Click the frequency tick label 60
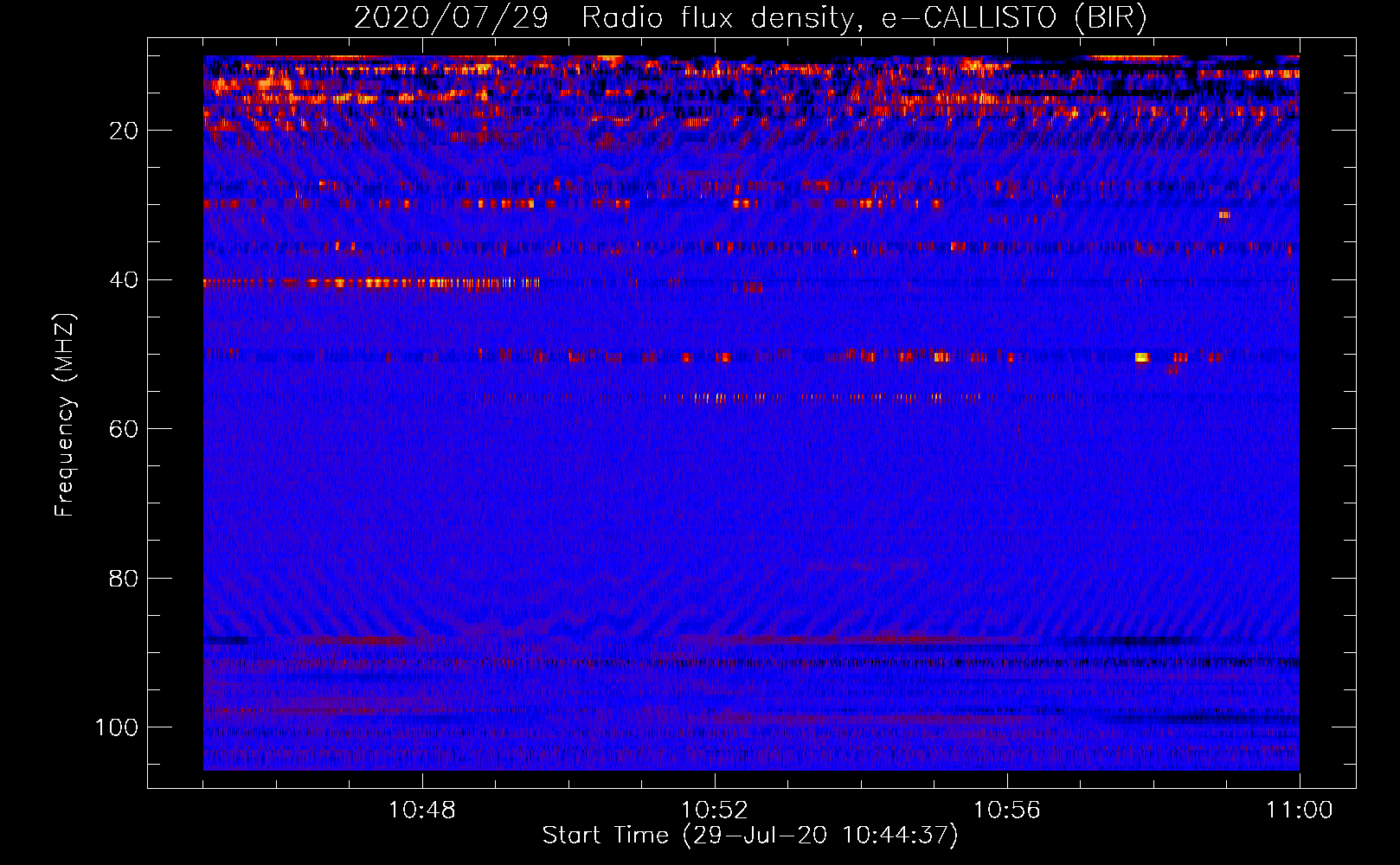 pyautogui.click(x=124, y=429)
